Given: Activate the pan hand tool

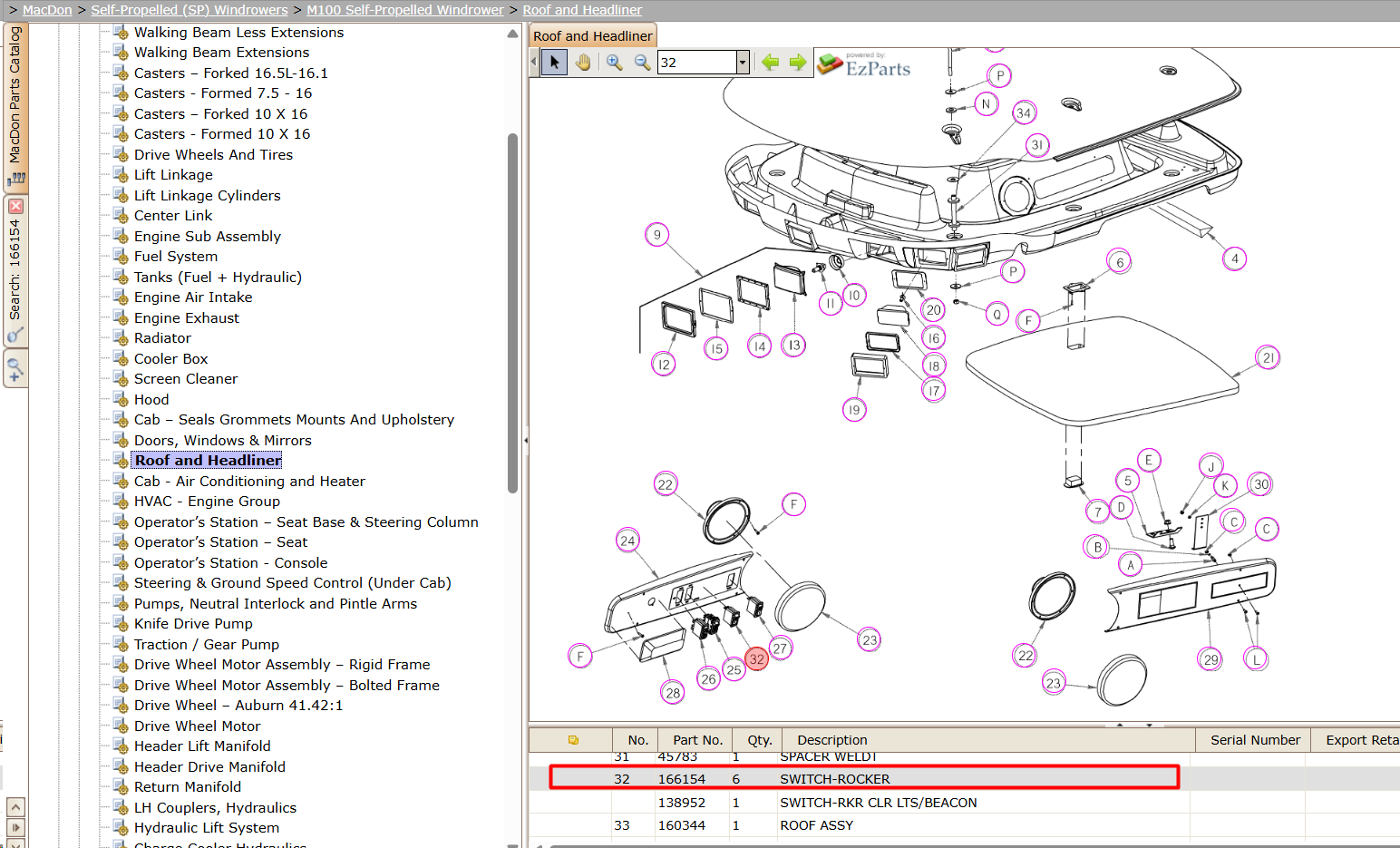Looking at the screenshot, I should tap(583, 63).
